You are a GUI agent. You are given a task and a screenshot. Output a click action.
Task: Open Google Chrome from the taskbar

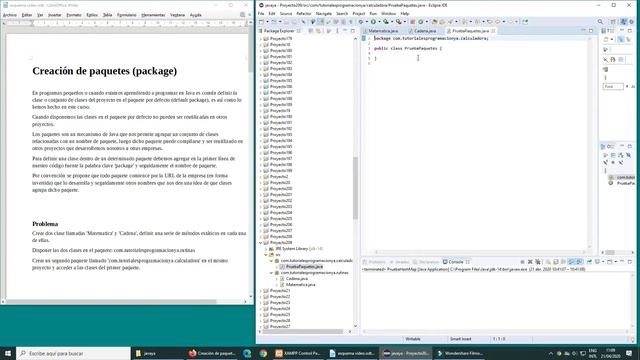point(263,353)
